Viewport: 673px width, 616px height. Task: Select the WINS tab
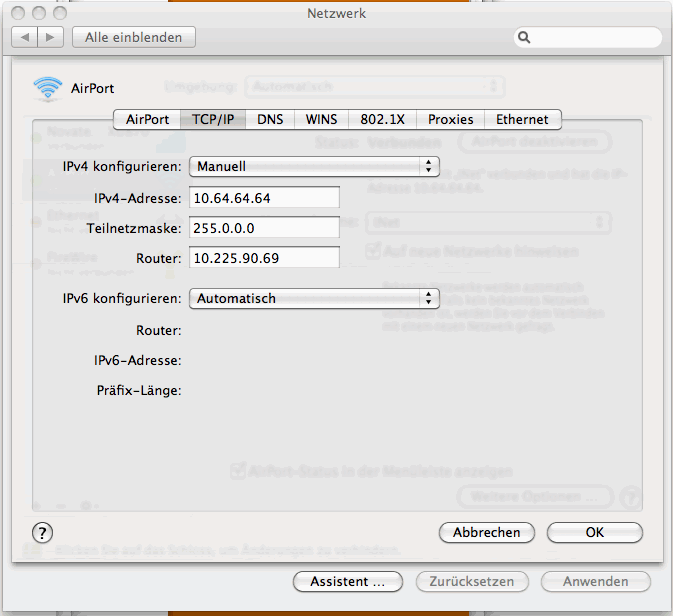point(321,119)
